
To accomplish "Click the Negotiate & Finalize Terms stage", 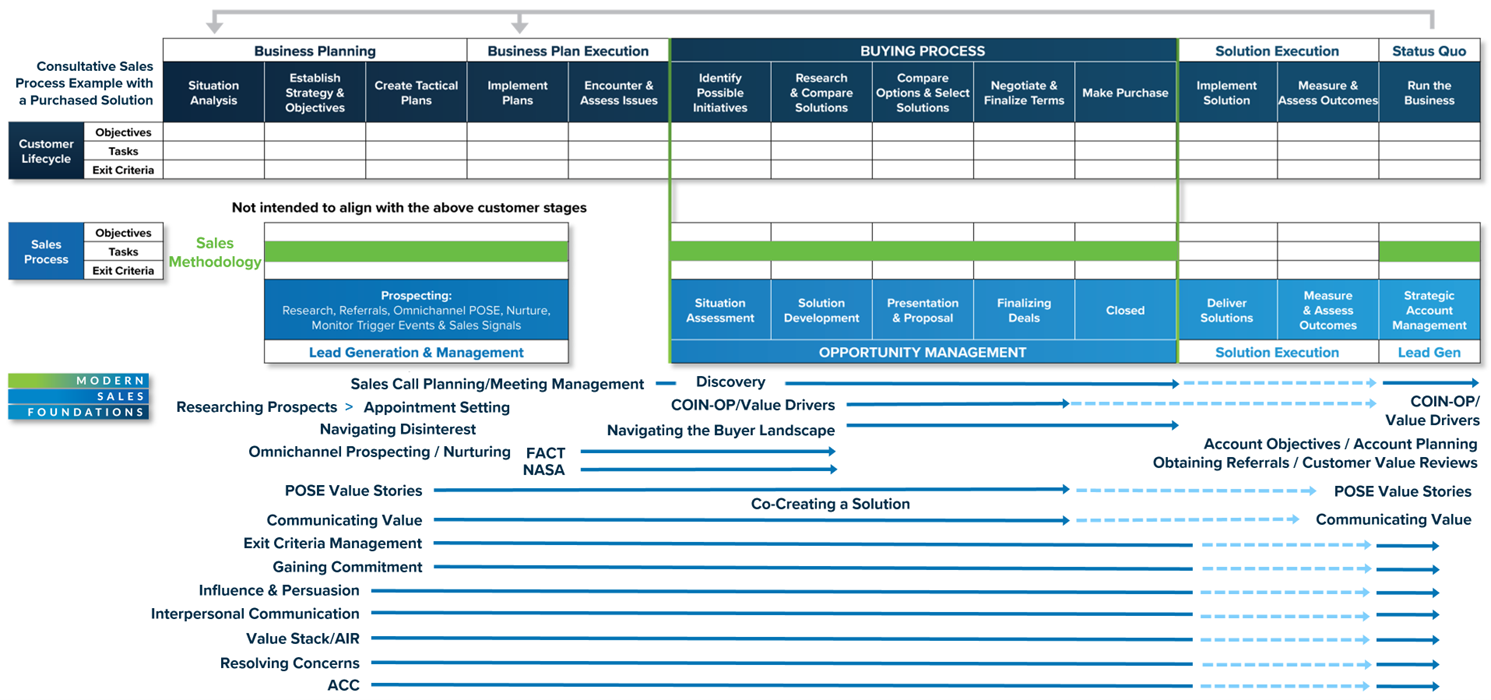I will (x=1024, y=93).
